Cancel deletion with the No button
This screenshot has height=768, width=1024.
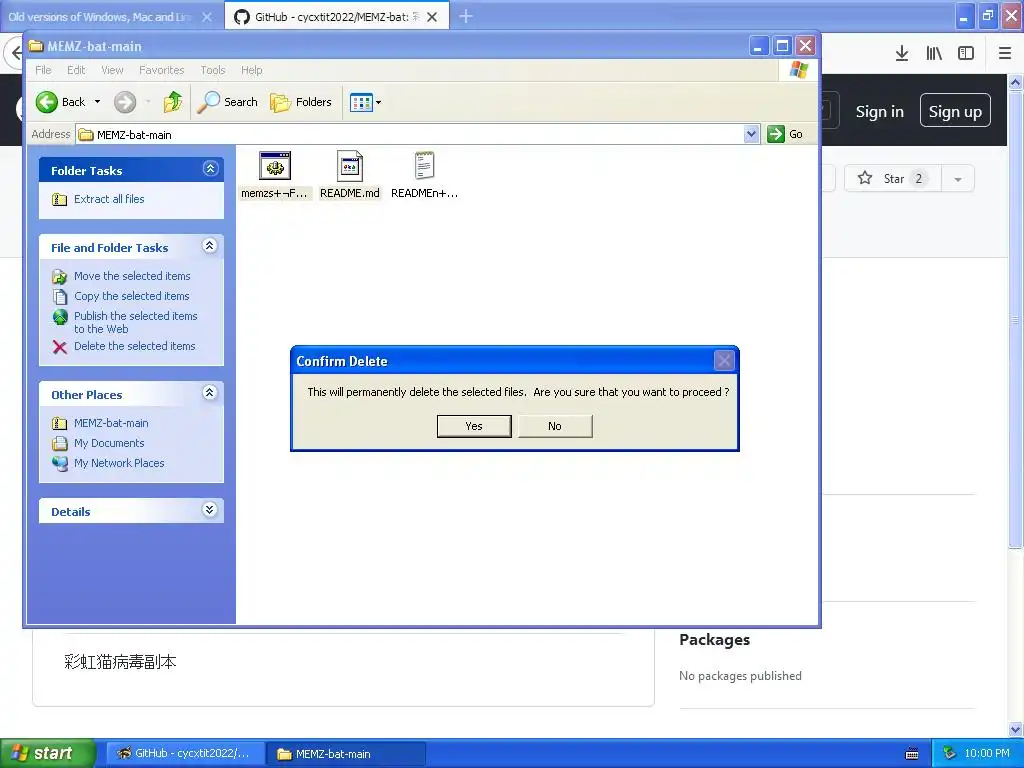(x=554, y=426)
